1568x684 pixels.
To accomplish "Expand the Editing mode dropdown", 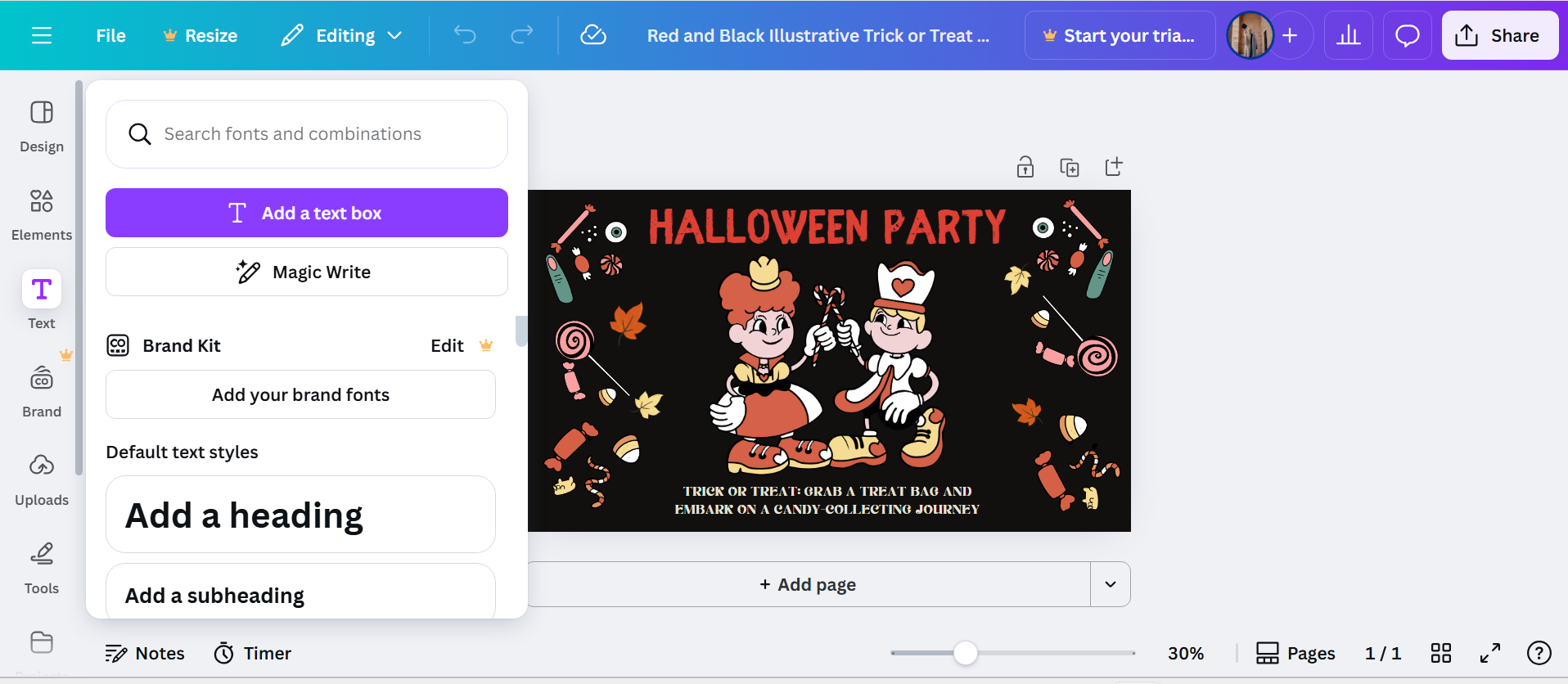I will pyautogui.click(x=341, y=35).
